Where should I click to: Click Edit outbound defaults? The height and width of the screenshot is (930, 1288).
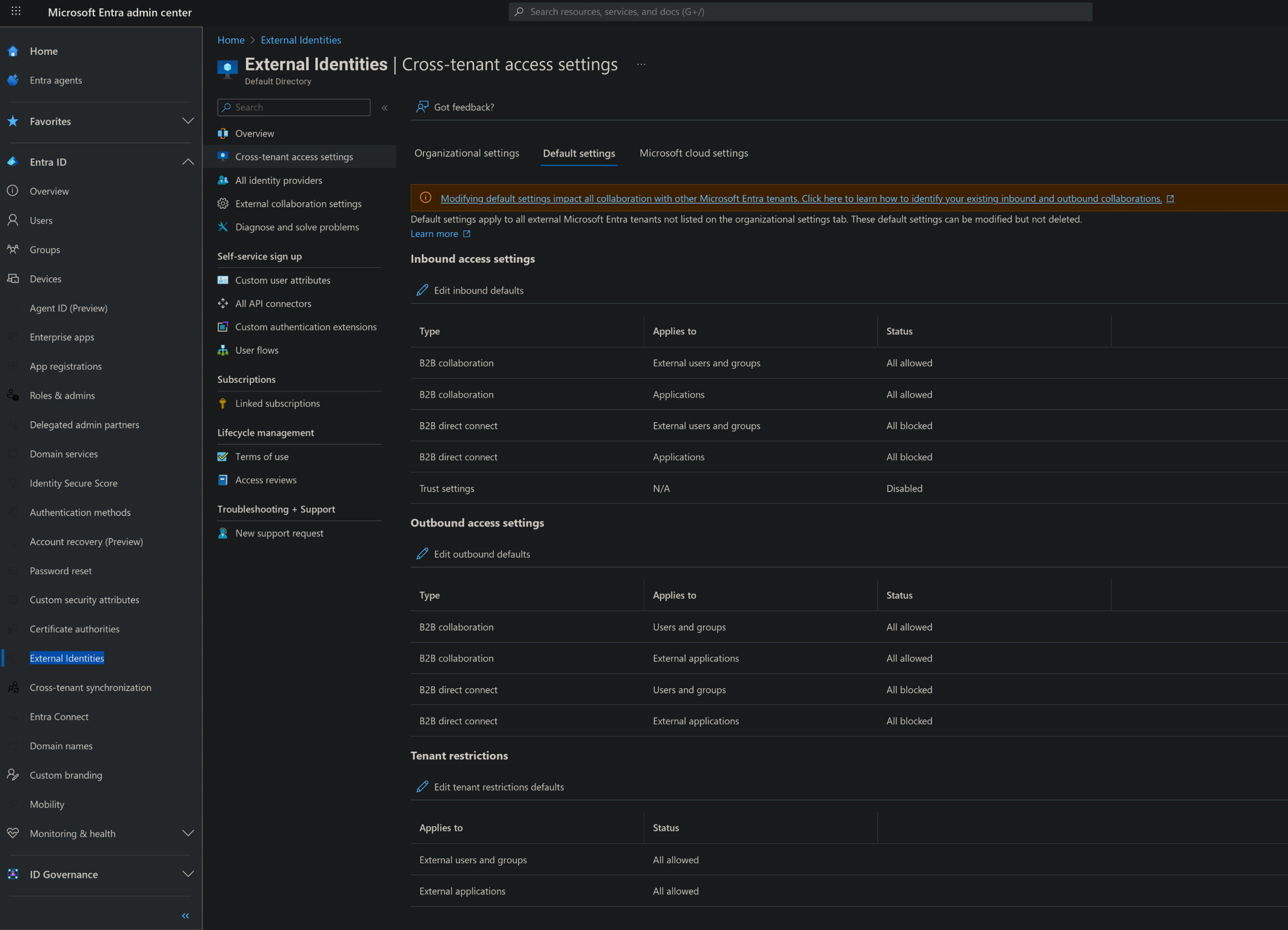click(473, 554)
